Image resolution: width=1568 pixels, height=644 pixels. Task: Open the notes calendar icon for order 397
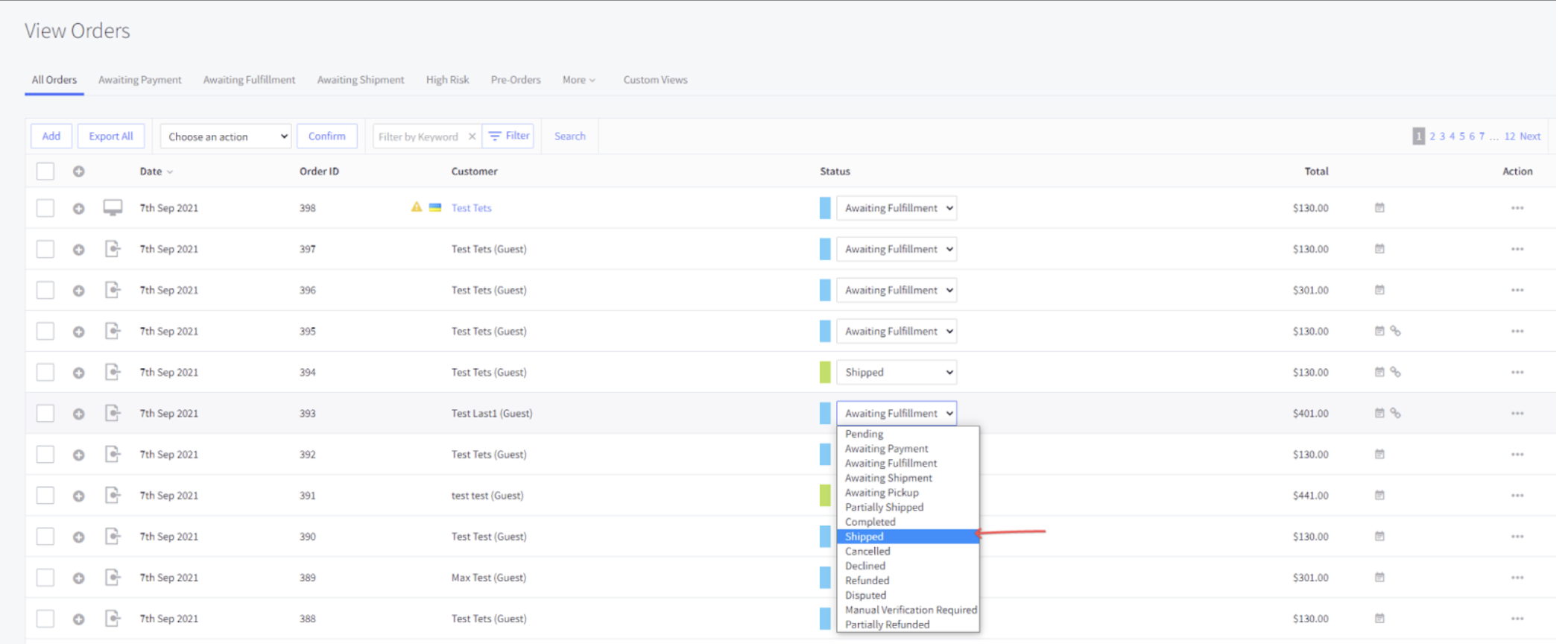[x=1379, y=249]
